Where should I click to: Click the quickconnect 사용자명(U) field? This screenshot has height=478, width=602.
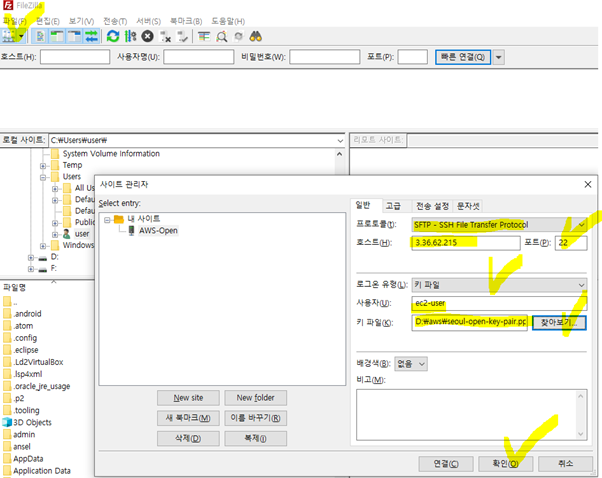[x=198, y=57]
